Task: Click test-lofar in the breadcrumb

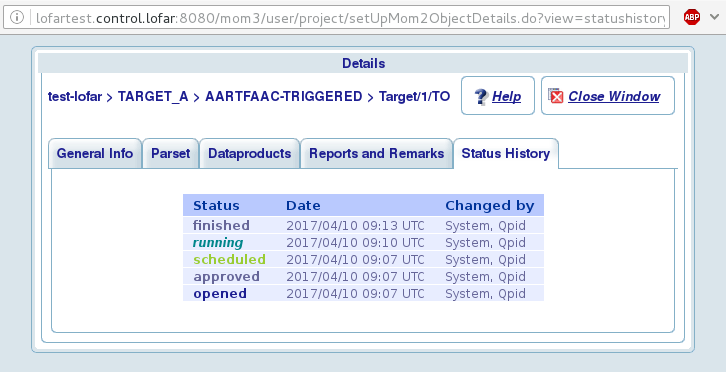Action: [x=75, y=96]
